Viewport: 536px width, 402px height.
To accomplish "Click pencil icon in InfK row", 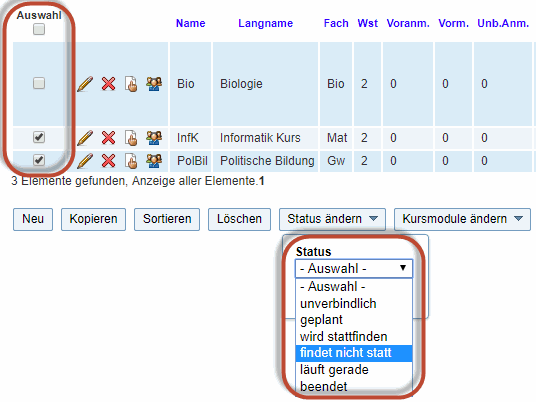I will pyautogui.click(x=85, y=138).
